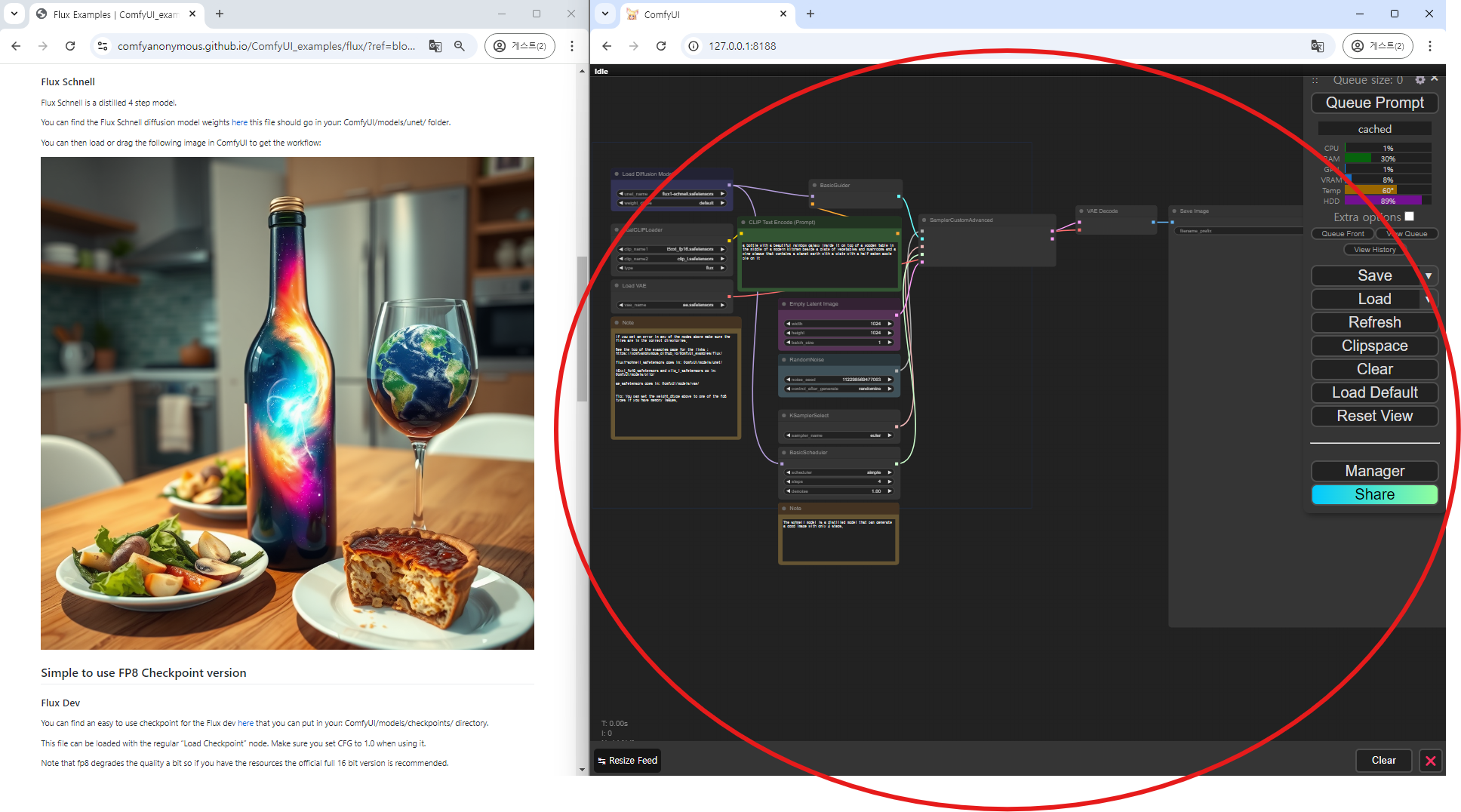Screen dimensions: 1461x812
Task: Close the ComfyUI browser tab
Action: point(783,14)
